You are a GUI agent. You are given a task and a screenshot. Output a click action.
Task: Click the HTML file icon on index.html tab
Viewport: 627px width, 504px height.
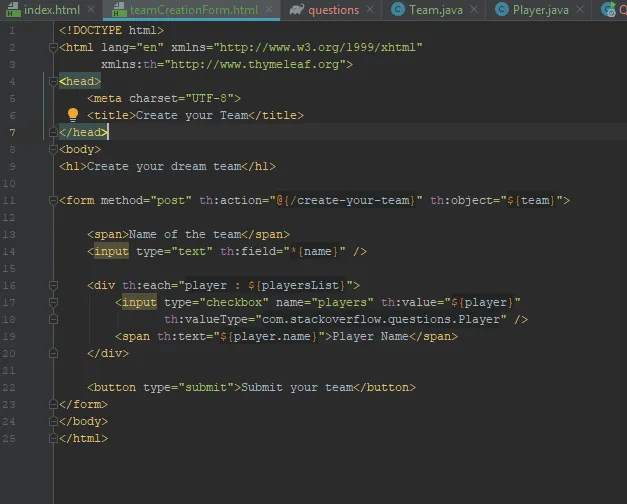[x=14, y=10]
